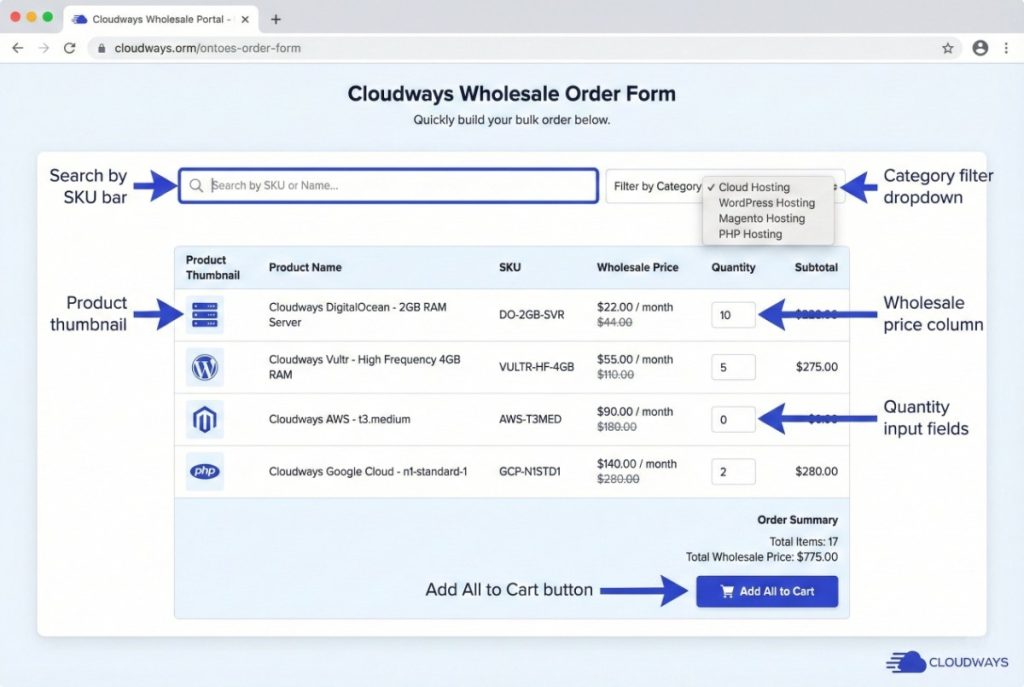Image resolution: width=1024 pixels, height=687 pixels.
Task: Open the Filter by Category dropdown
Action: pyautogui.click(x=725, y=186)
